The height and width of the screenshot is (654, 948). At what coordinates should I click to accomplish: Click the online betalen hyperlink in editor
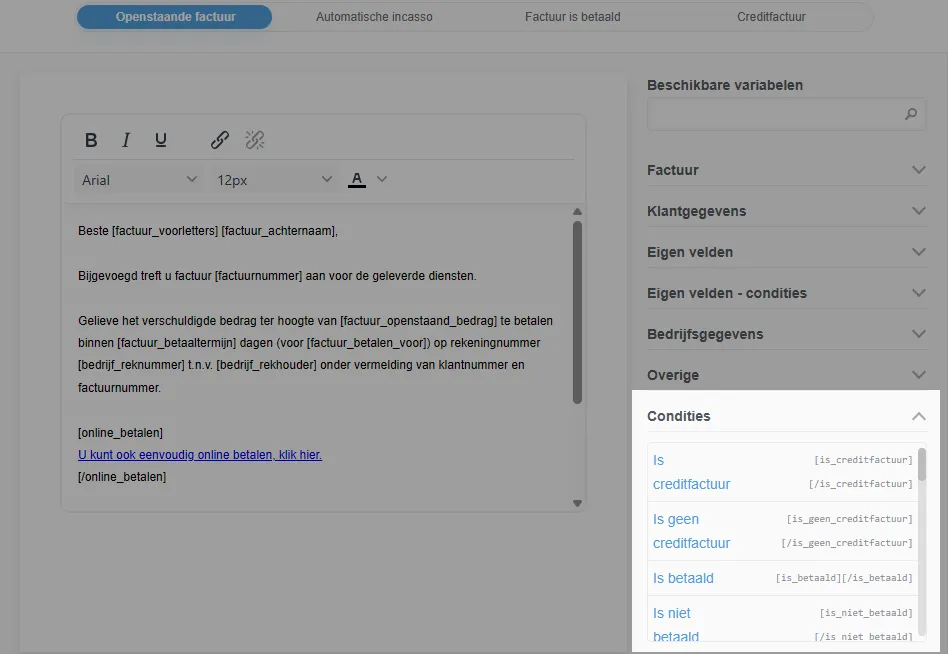(200, 455)
